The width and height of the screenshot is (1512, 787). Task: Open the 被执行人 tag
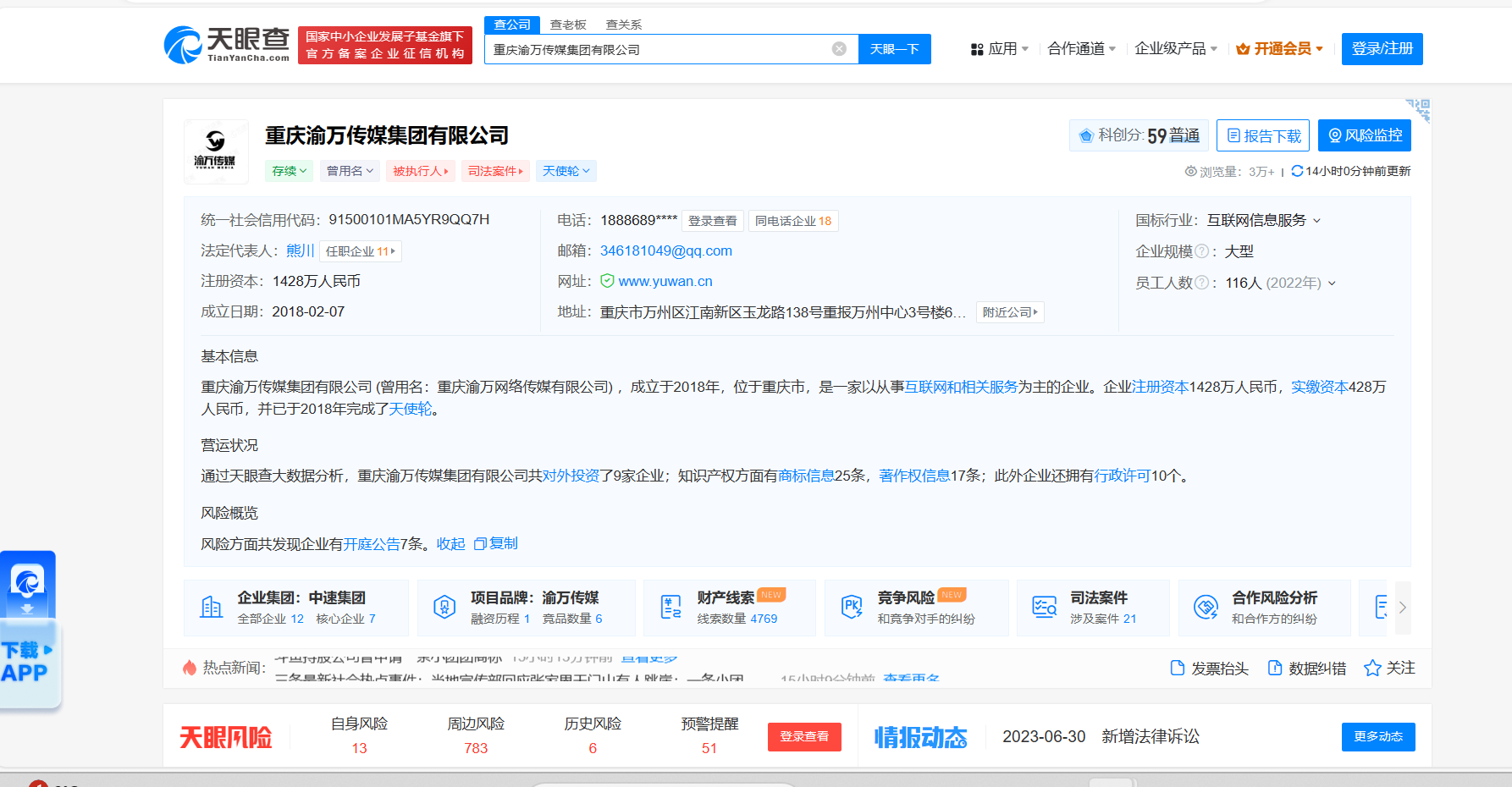click(421, 171)
